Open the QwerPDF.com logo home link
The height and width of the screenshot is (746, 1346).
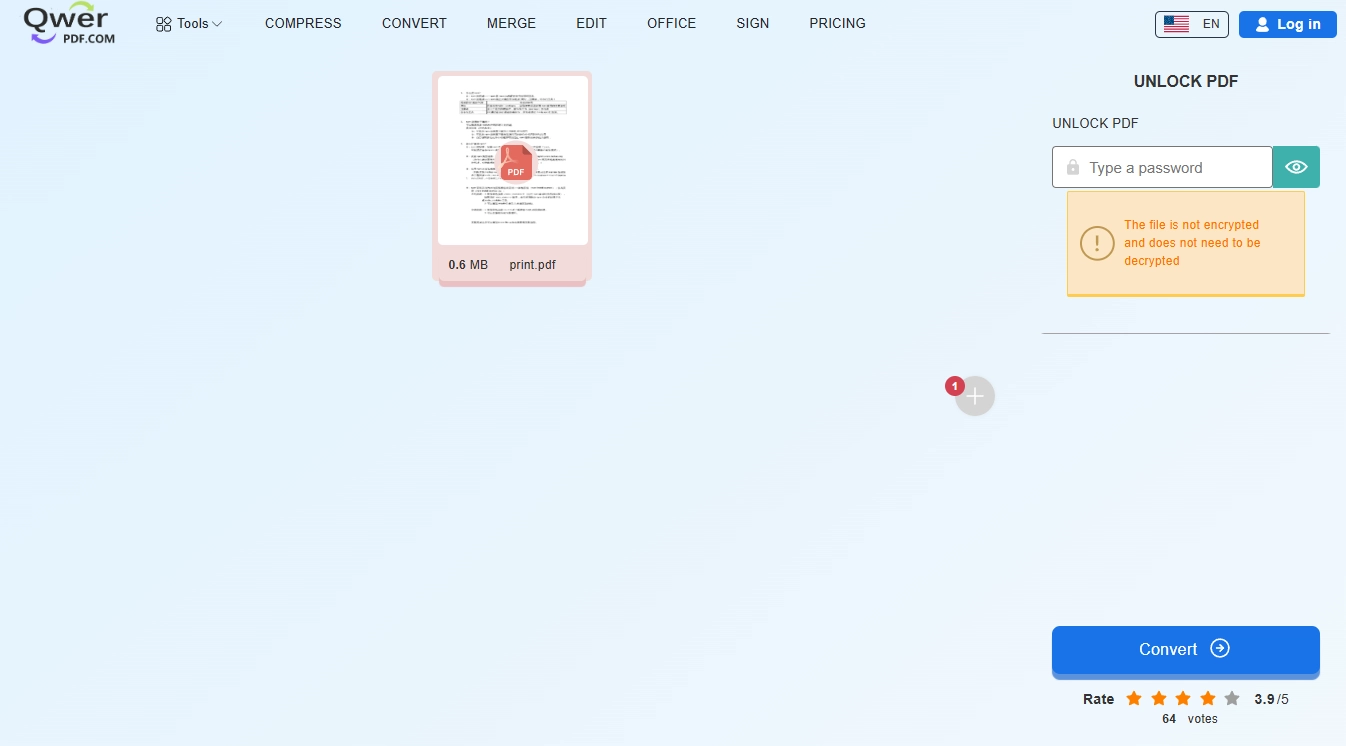coord(67,23)
